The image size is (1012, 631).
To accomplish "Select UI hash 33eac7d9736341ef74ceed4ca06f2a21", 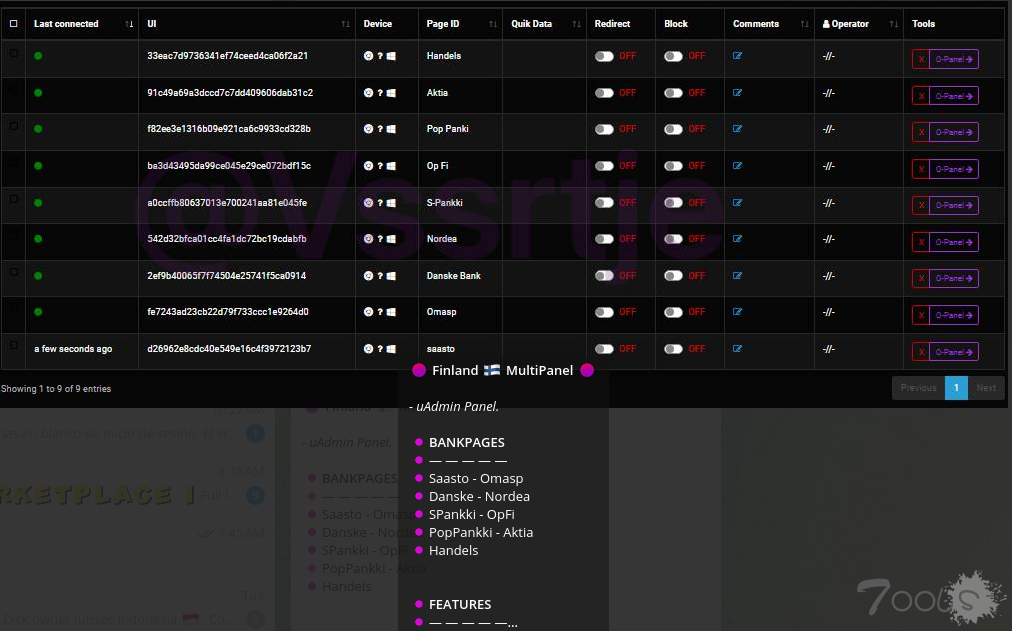I will tap(227, 56).
